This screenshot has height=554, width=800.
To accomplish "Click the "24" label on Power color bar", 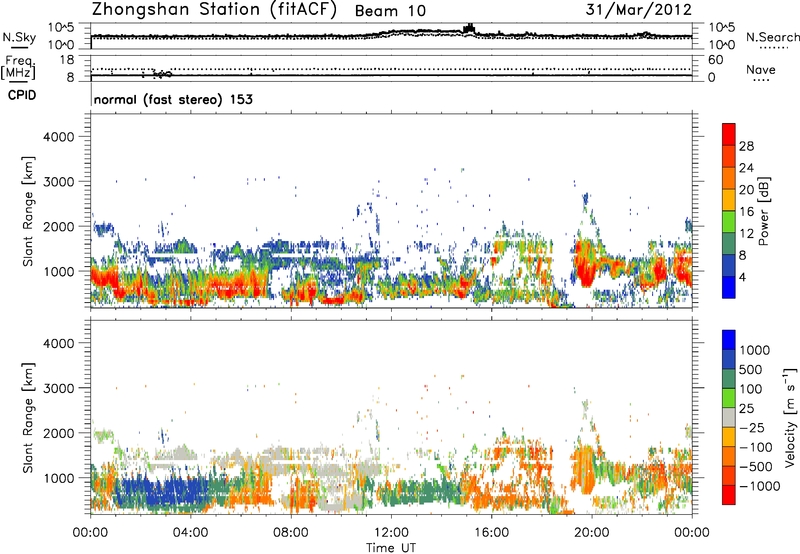I will pos(746,168).
